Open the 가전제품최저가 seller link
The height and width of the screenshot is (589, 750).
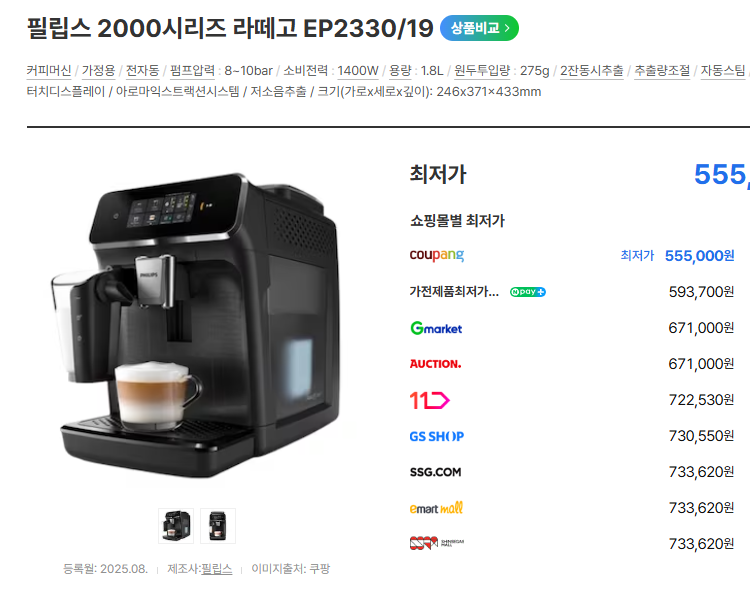[x=454, y=292]
